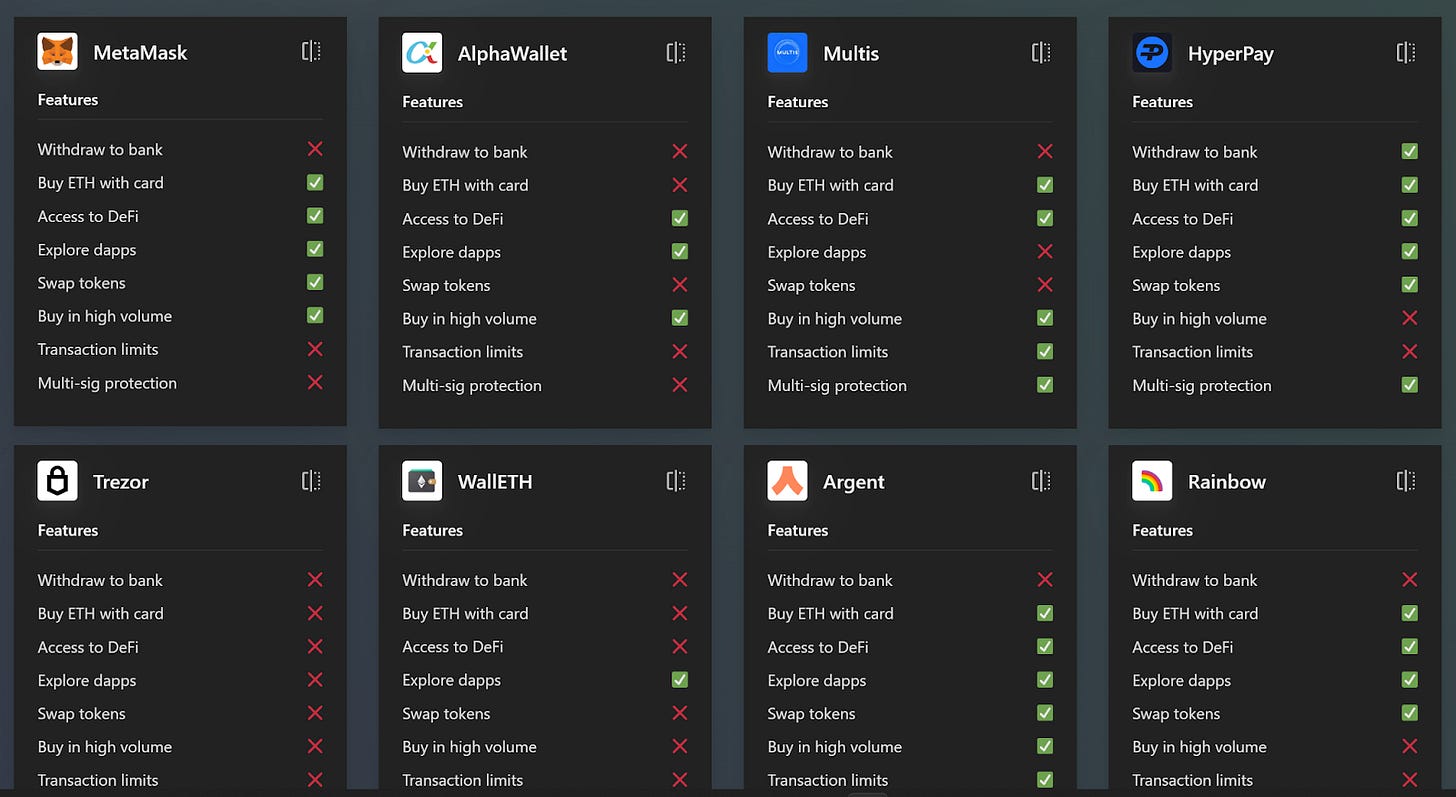Click red X for MetaMask Multi-sig protection
Image resolution: width=1456 pixels, height=797 pixels.
tap(315, 382)
